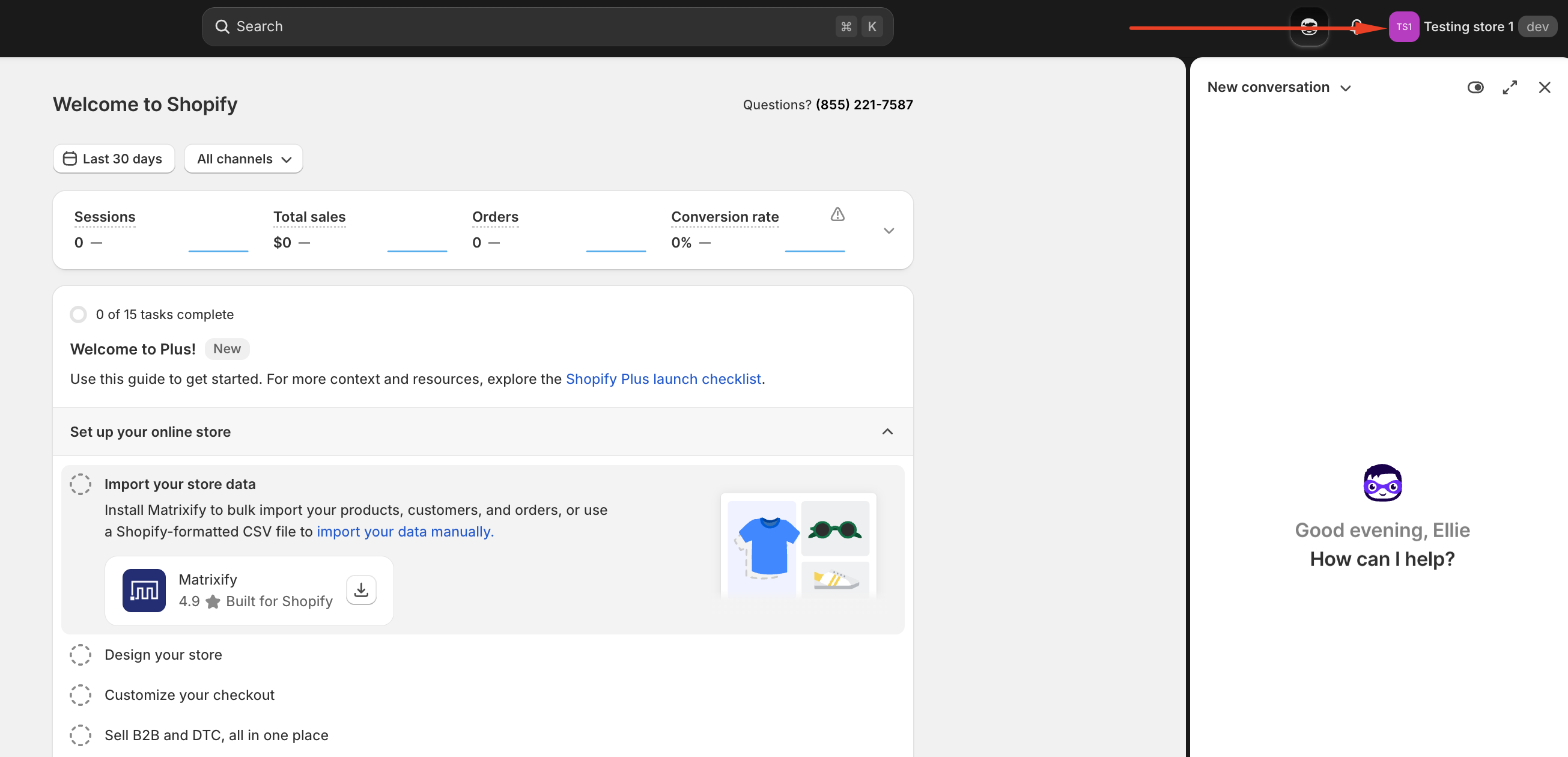Install Matrixify using the download icon
1568x757 pixels.
361,589
